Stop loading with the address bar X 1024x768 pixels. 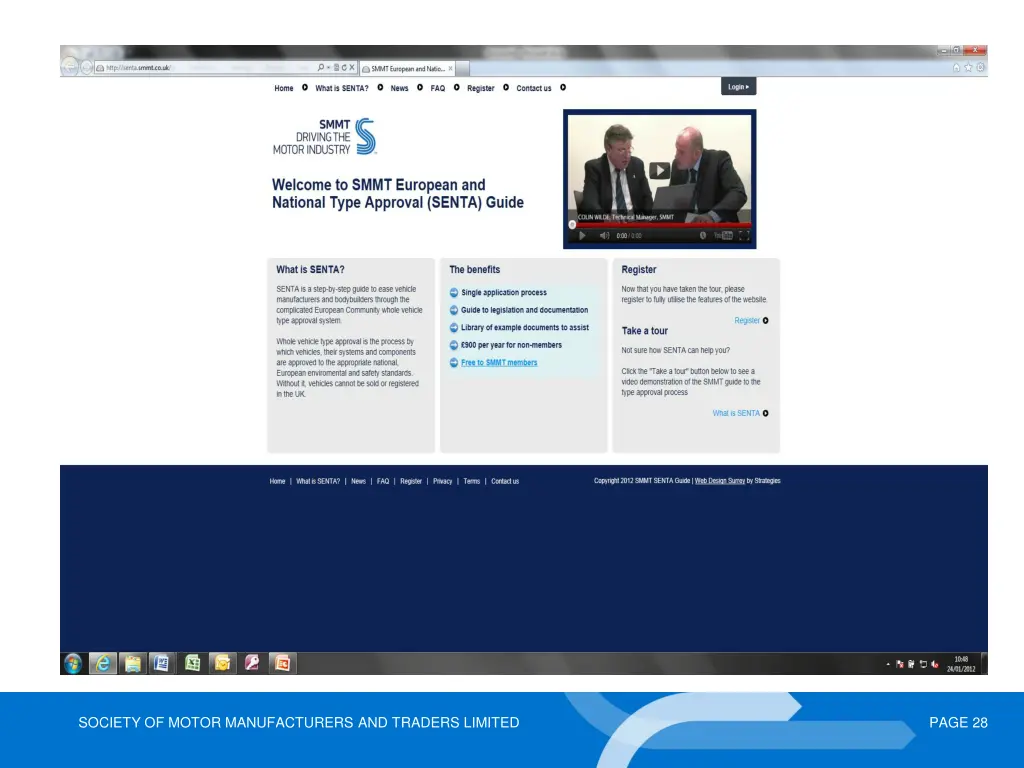pos(352,67)
